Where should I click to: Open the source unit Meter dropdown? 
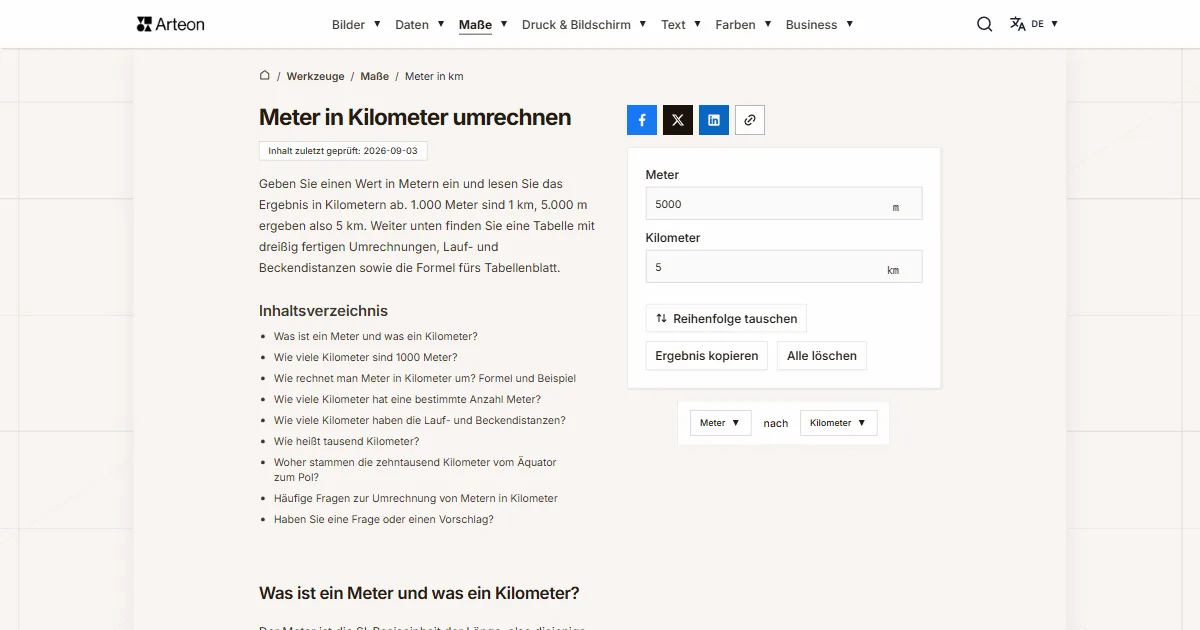click(x=720, y=423)
